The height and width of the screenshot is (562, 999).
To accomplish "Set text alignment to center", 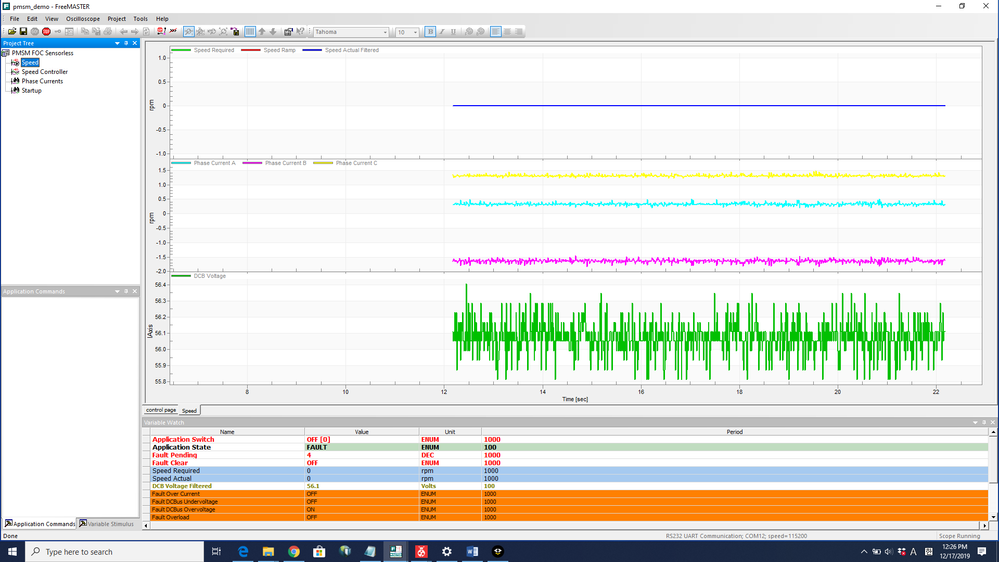I will click(507, 31).
